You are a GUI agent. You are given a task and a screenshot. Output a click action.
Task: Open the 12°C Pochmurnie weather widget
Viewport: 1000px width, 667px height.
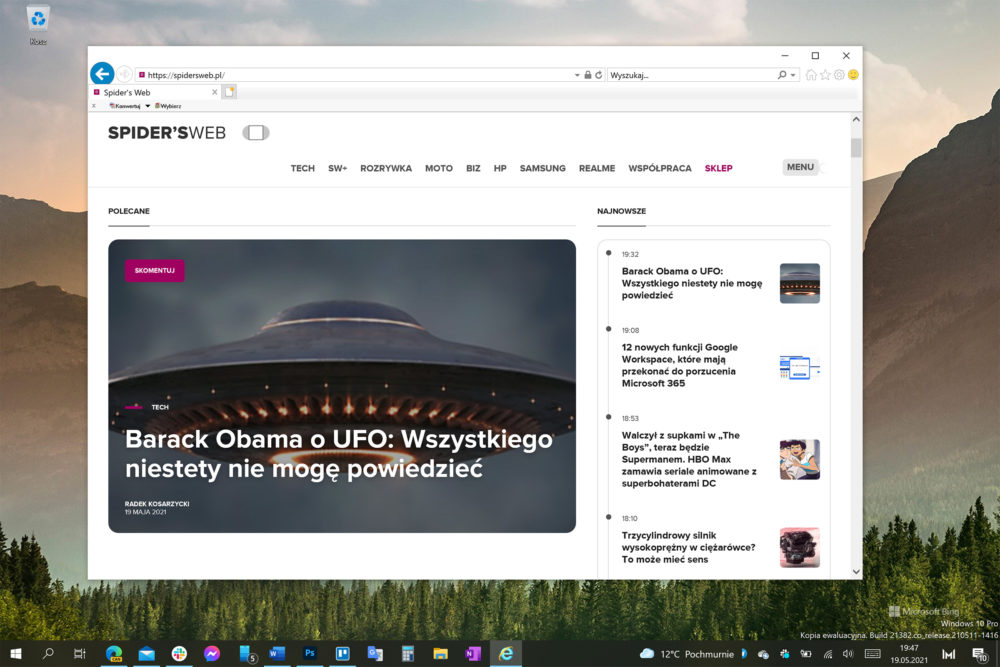coord(686,654)
